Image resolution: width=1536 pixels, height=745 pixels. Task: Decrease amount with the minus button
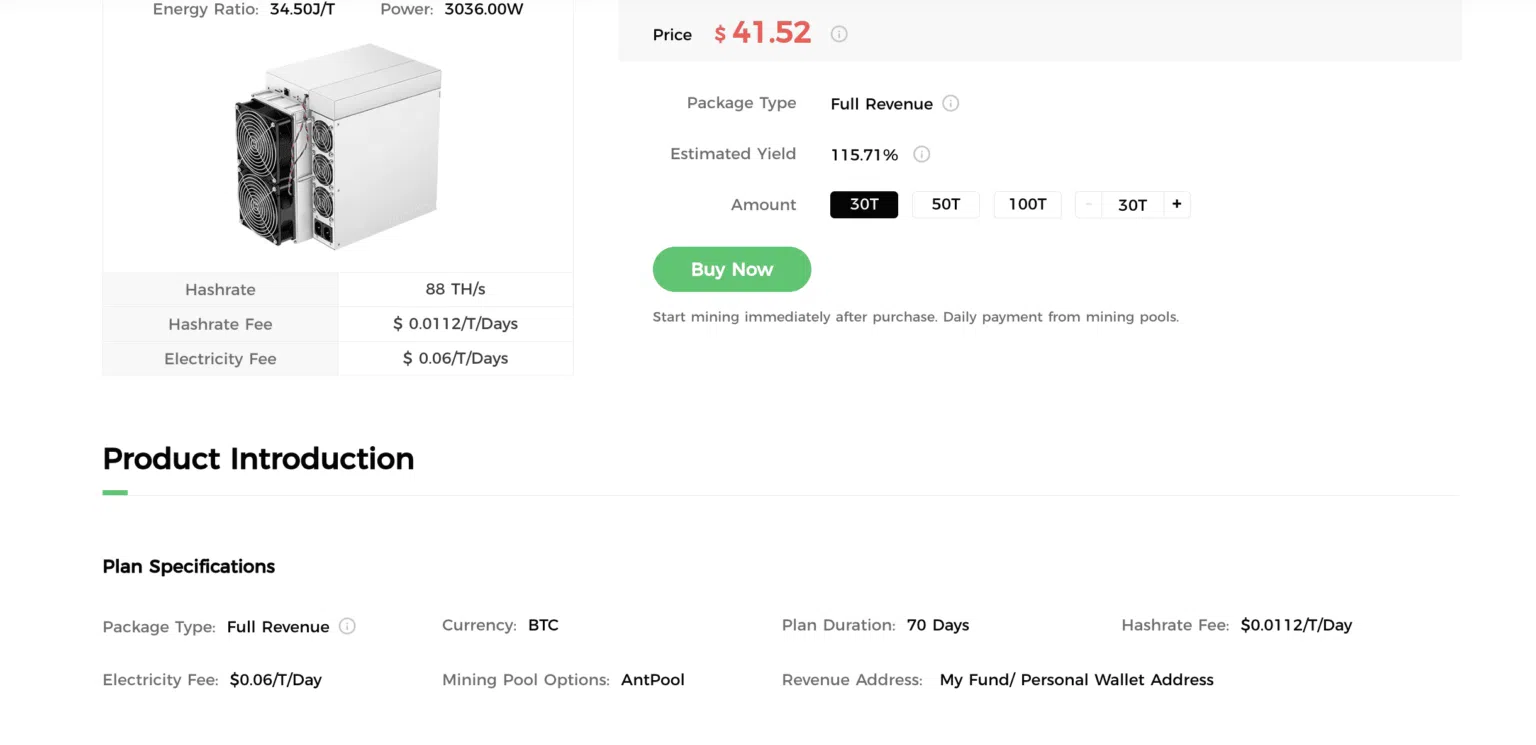[1088, 204]
